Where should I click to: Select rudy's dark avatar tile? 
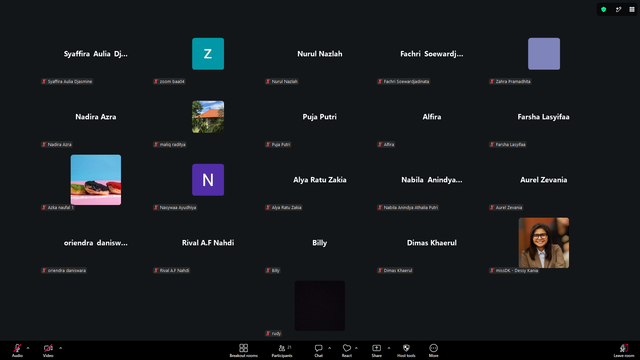(320, 306)
